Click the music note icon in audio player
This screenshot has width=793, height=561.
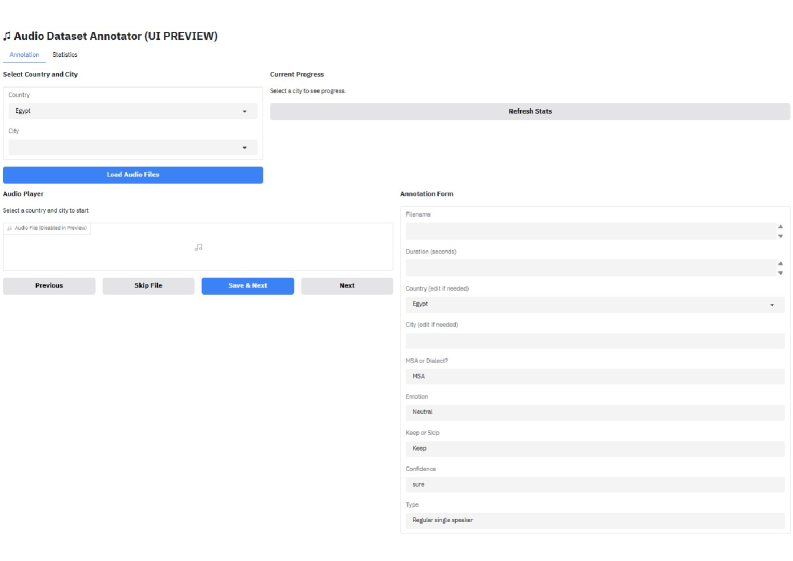(198, 247)
